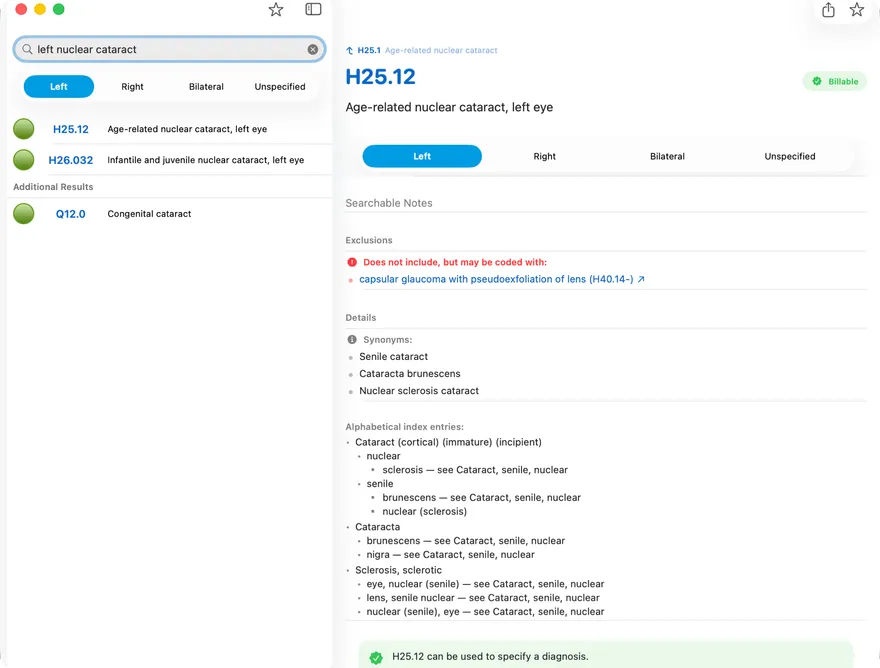Clear the search field with the X icon
Screen dimensions: 880x668
(x=313, y=49)
